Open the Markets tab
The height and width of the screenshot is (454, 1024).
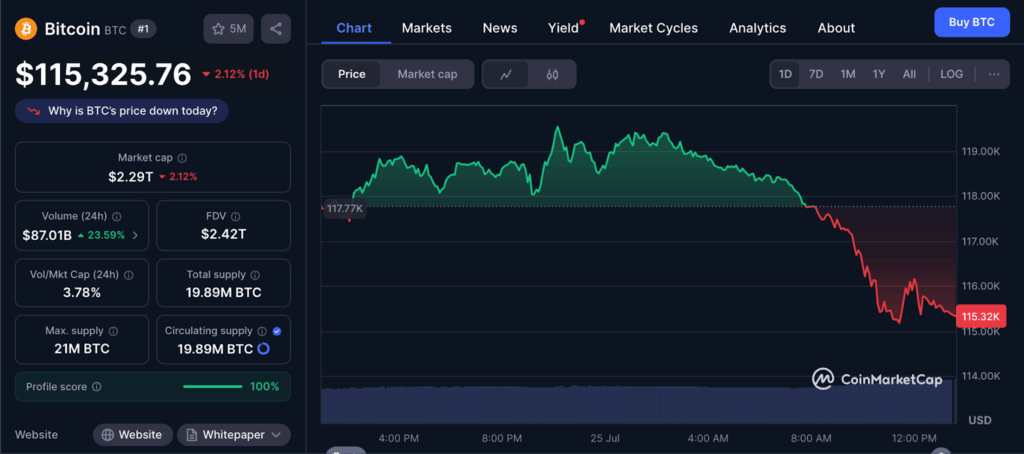click(x=426, y=28)
